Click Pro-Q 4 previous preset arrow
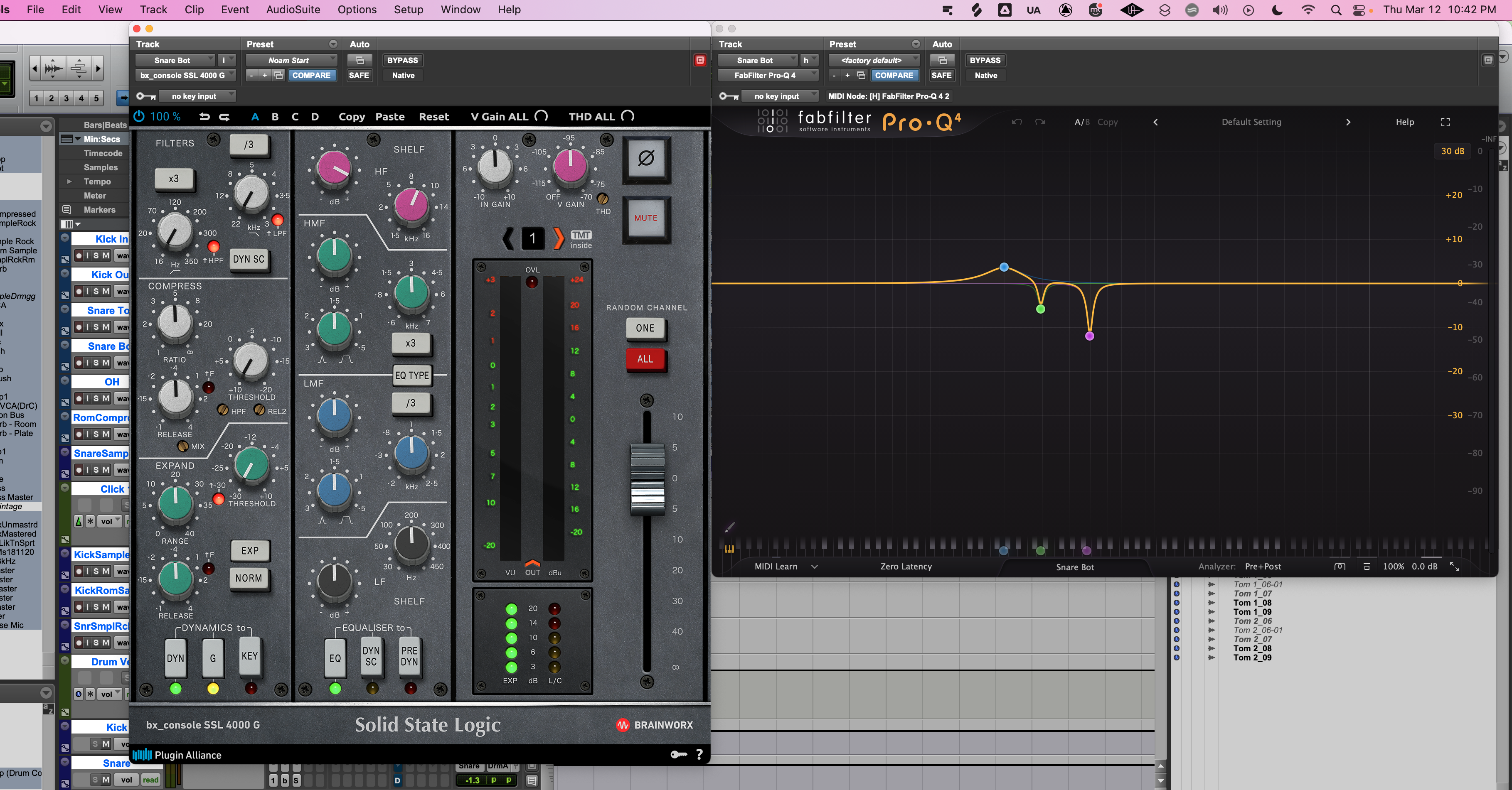This screenshot has height=790, width=1512. [x=1156, y=122]
